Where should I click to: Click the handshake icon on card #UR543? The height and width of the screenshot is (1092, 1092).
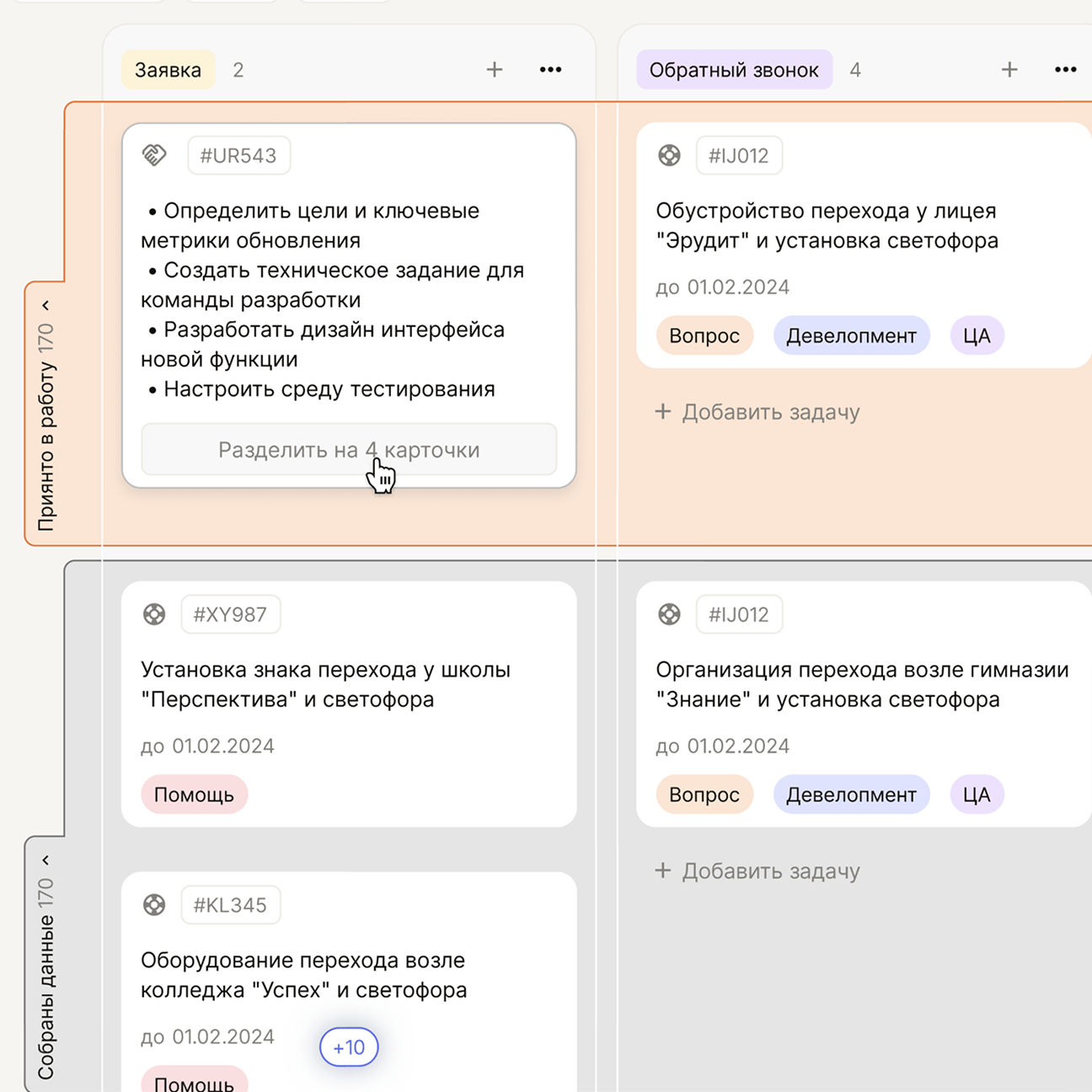(154, 155)
